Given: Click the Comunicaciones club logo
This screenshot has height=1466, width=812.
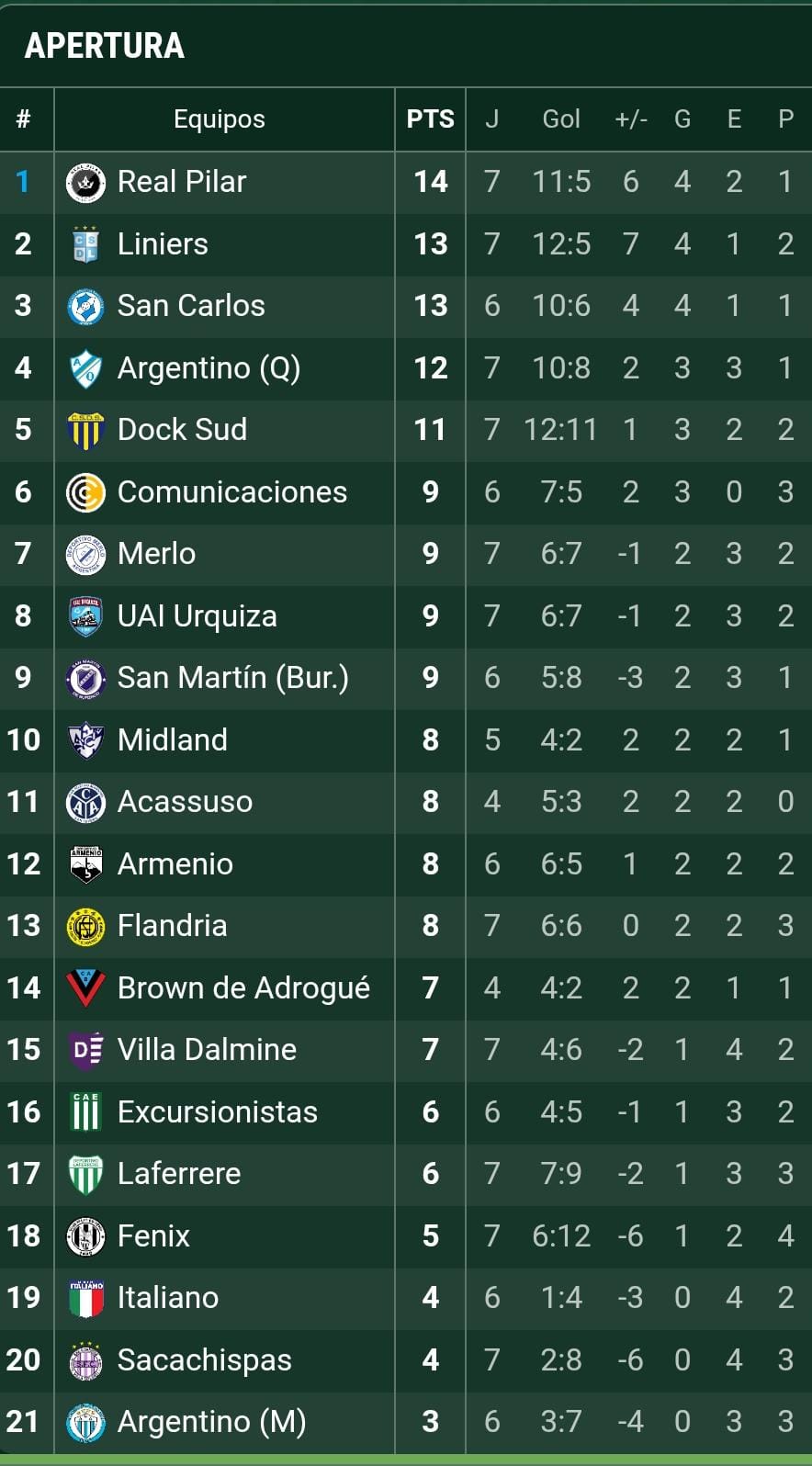Looking at the screenshot, I should tap(85, 492).
